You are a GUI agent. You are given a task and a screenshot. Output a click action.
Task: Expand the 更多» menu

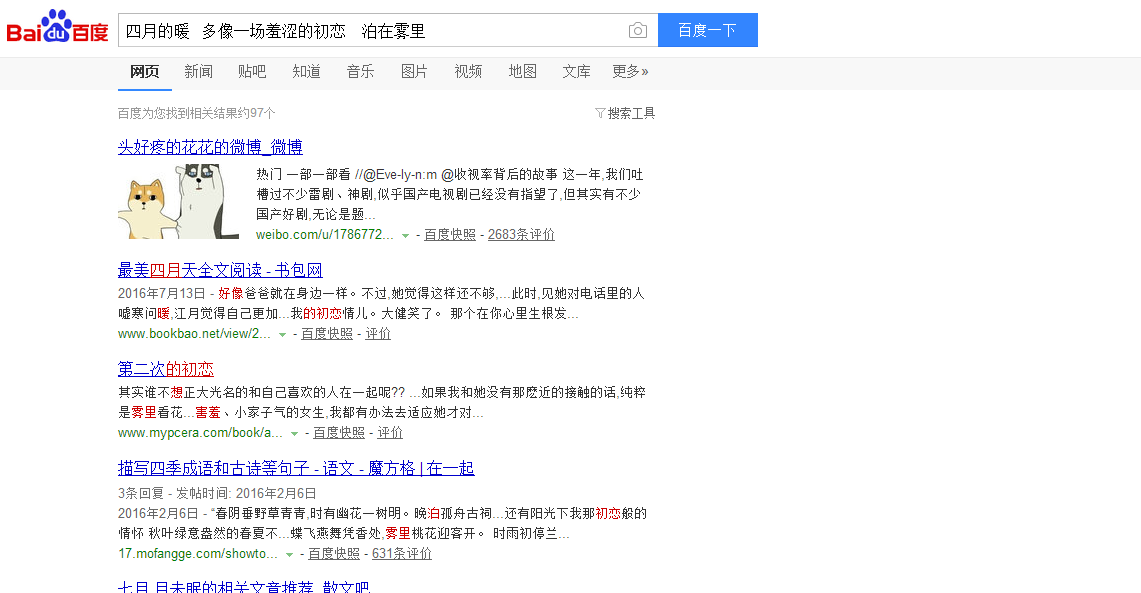click(630, 71)
